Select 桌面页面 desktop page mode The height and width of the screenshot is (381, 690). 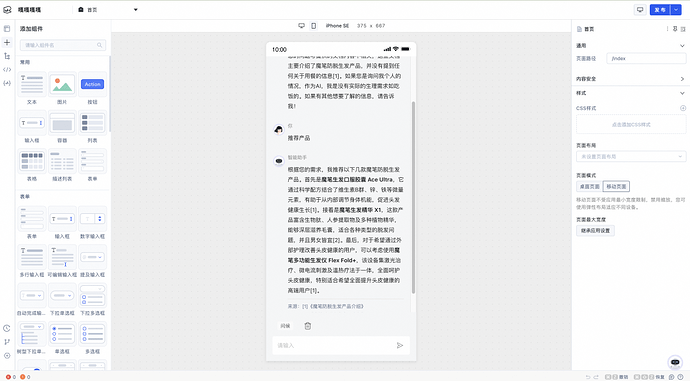pos(589,187)
